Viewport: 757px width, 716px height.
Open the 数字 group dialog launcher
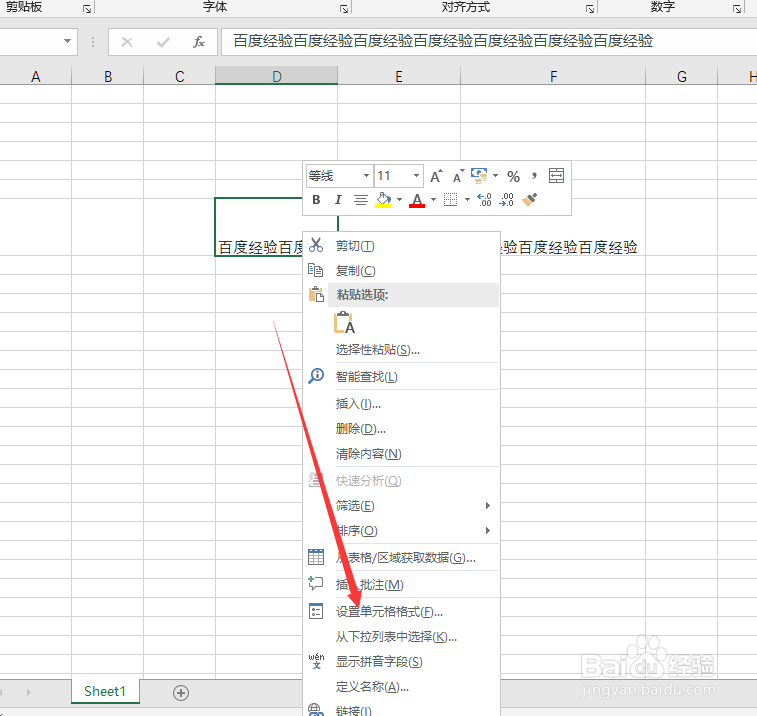pyautogui.click(x=737, y=9)
